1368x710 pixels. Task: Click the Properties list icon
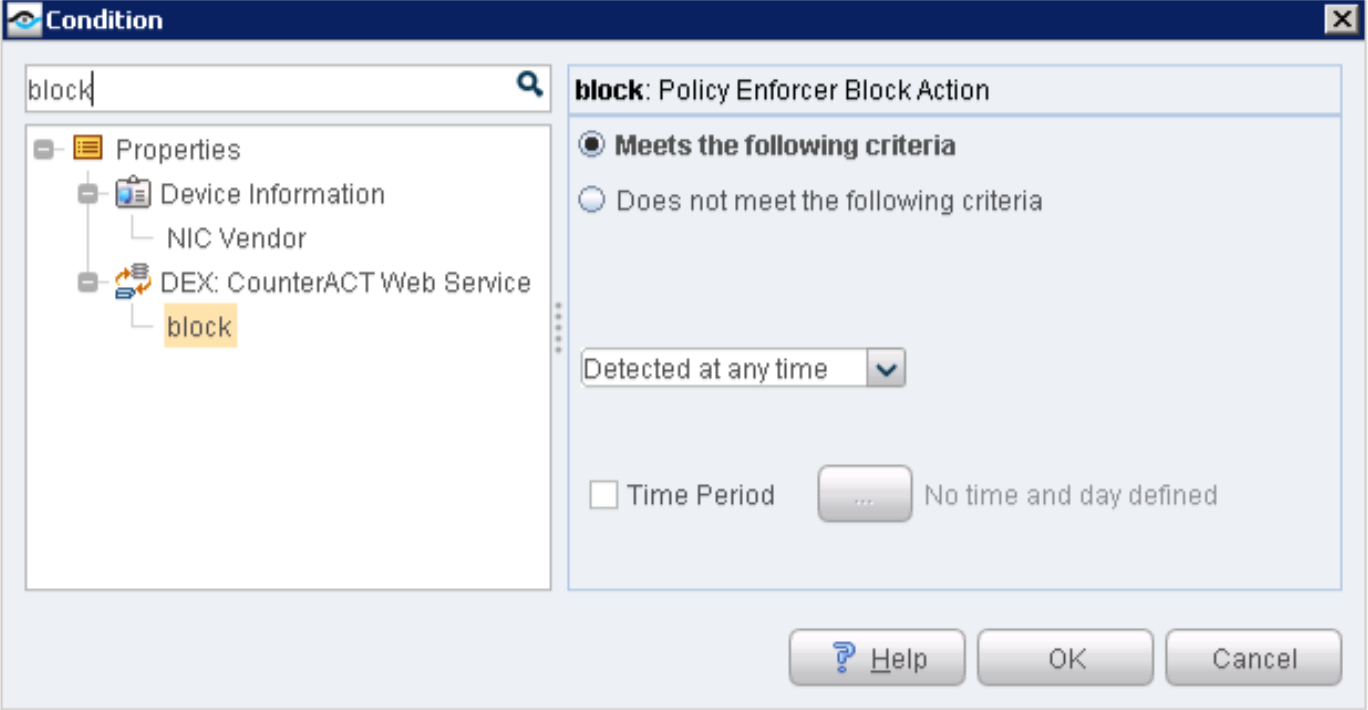coord(88,149)
